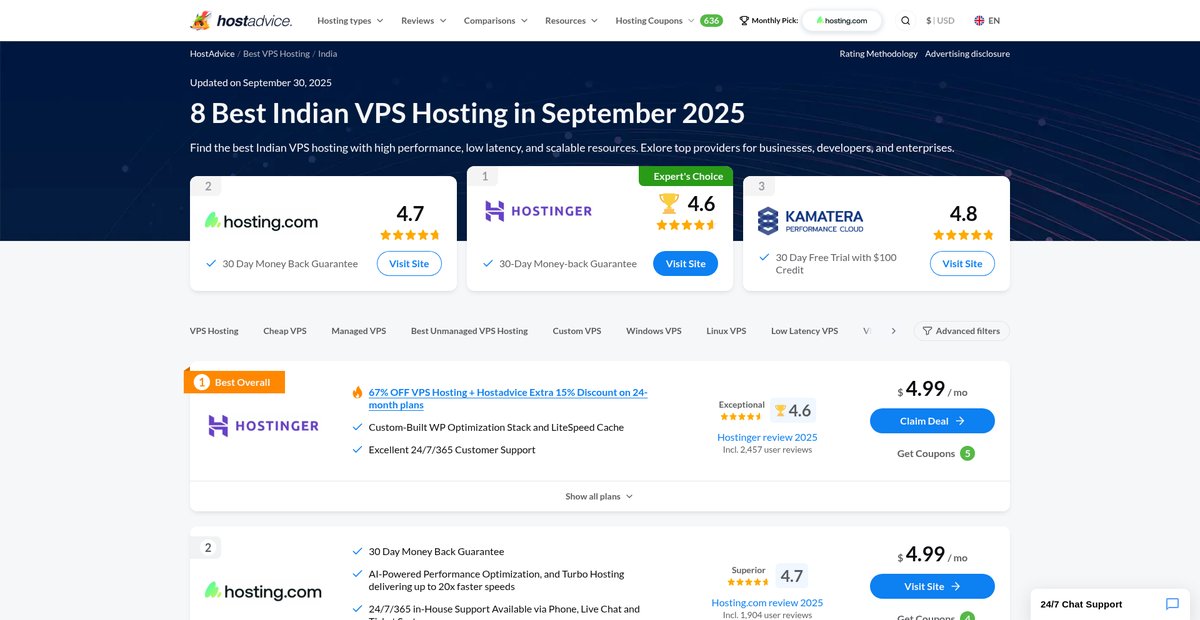Screen dimensions: 1200x620
Task: Expand the Reviews menu
Action: pos(424,20)
